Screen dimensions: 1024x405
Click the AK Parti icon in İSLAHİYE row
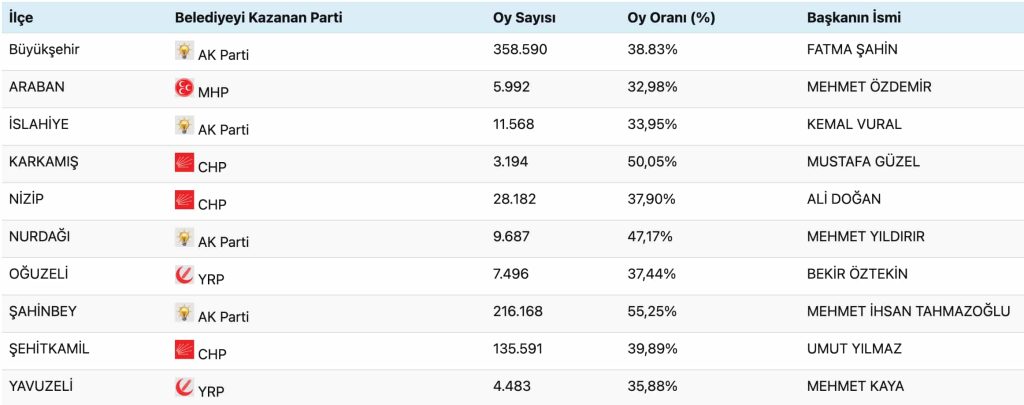click(184, 126)
